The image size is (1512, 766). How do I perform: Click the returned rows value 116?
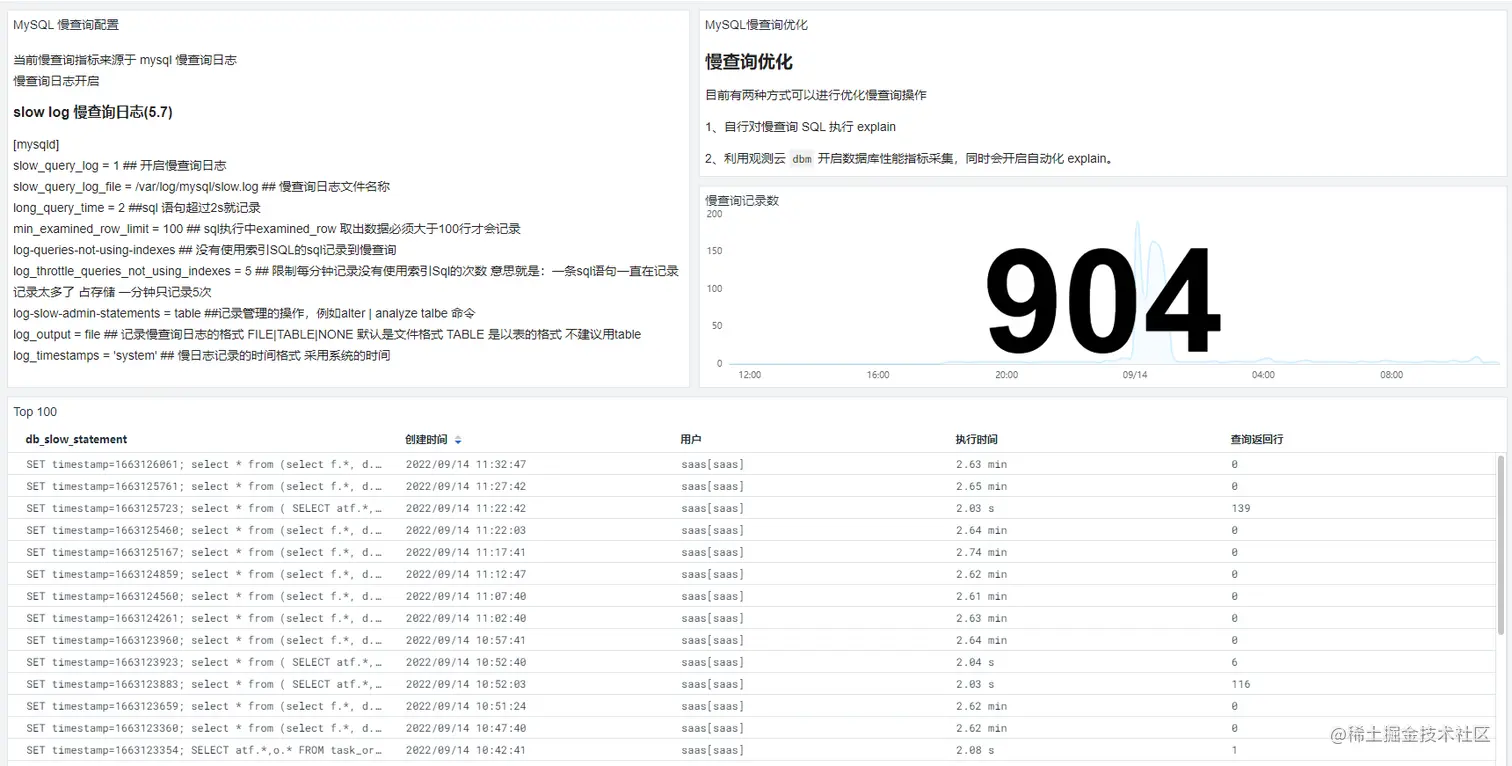tap(1241, 684)
